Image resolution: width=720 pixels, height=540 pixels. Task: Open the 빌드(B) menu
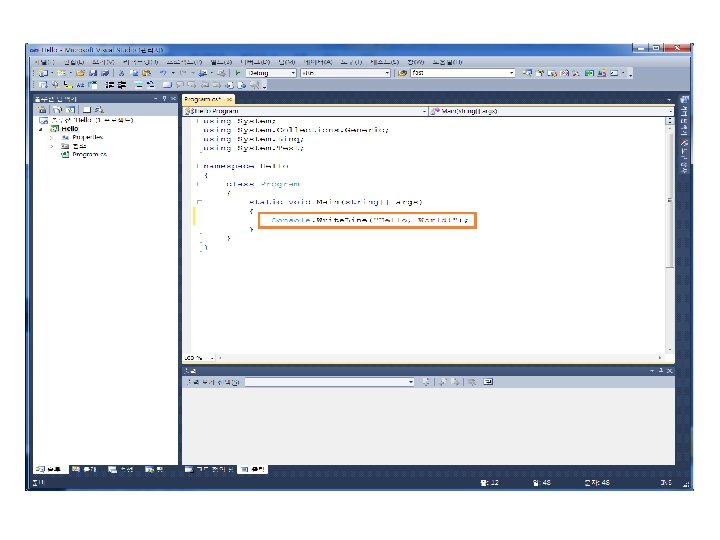coord(221,62)
